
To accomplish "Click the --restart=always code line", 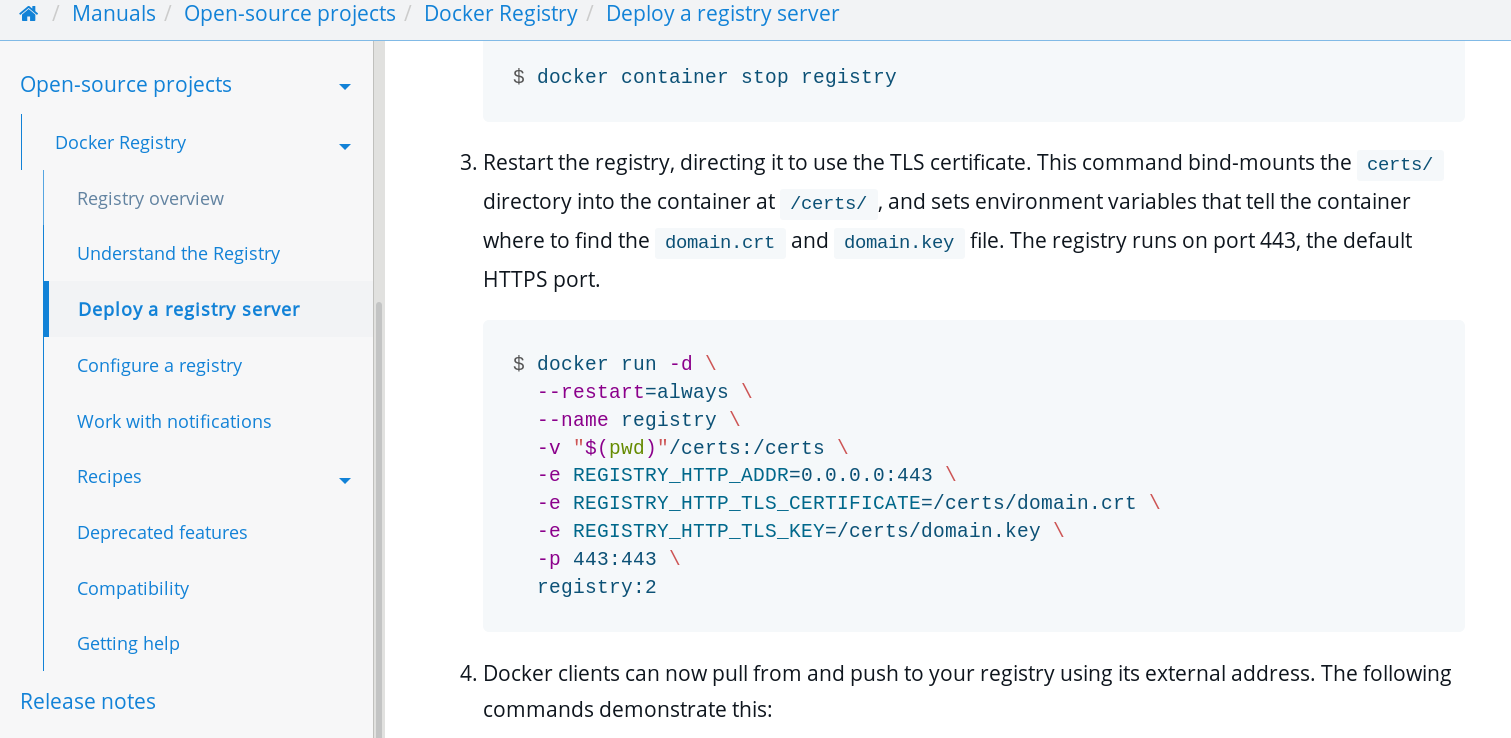I will 644,392.
